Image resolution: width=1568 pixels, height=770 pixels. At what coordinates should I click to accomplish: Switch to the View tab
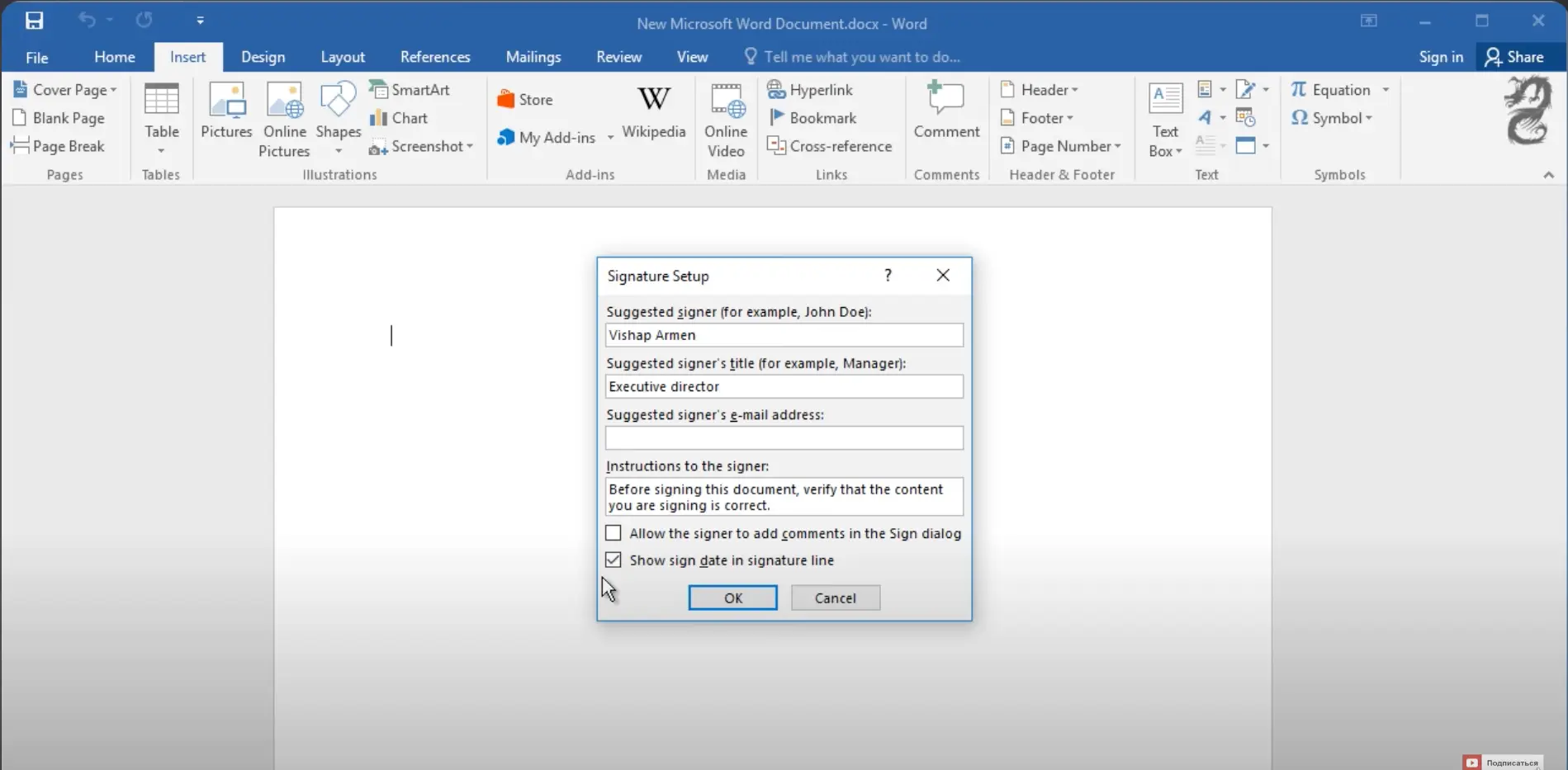click(692, 57)
